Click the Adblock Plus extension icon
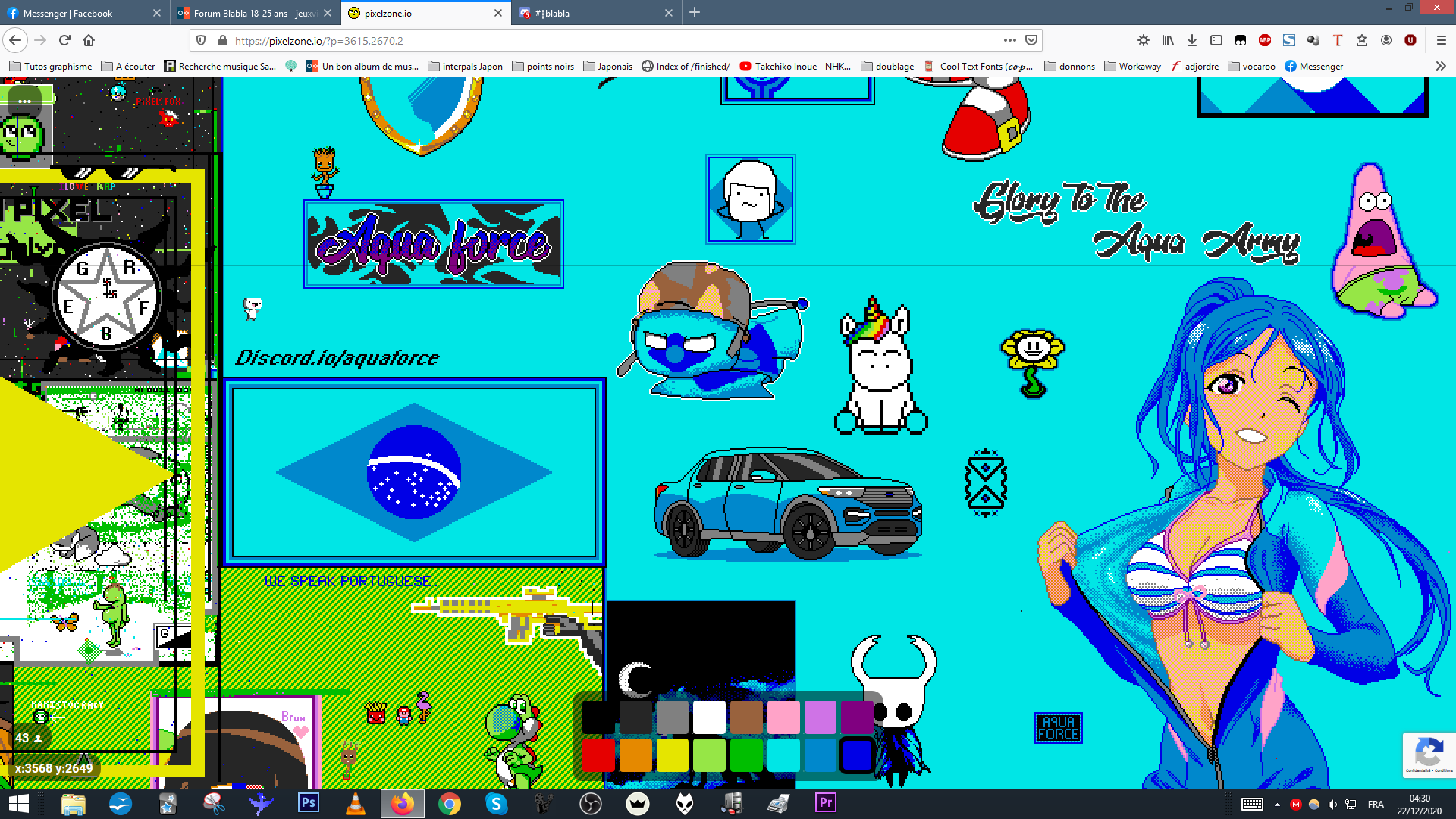This screenshot has height=819, width=1456. (1264, 40)
